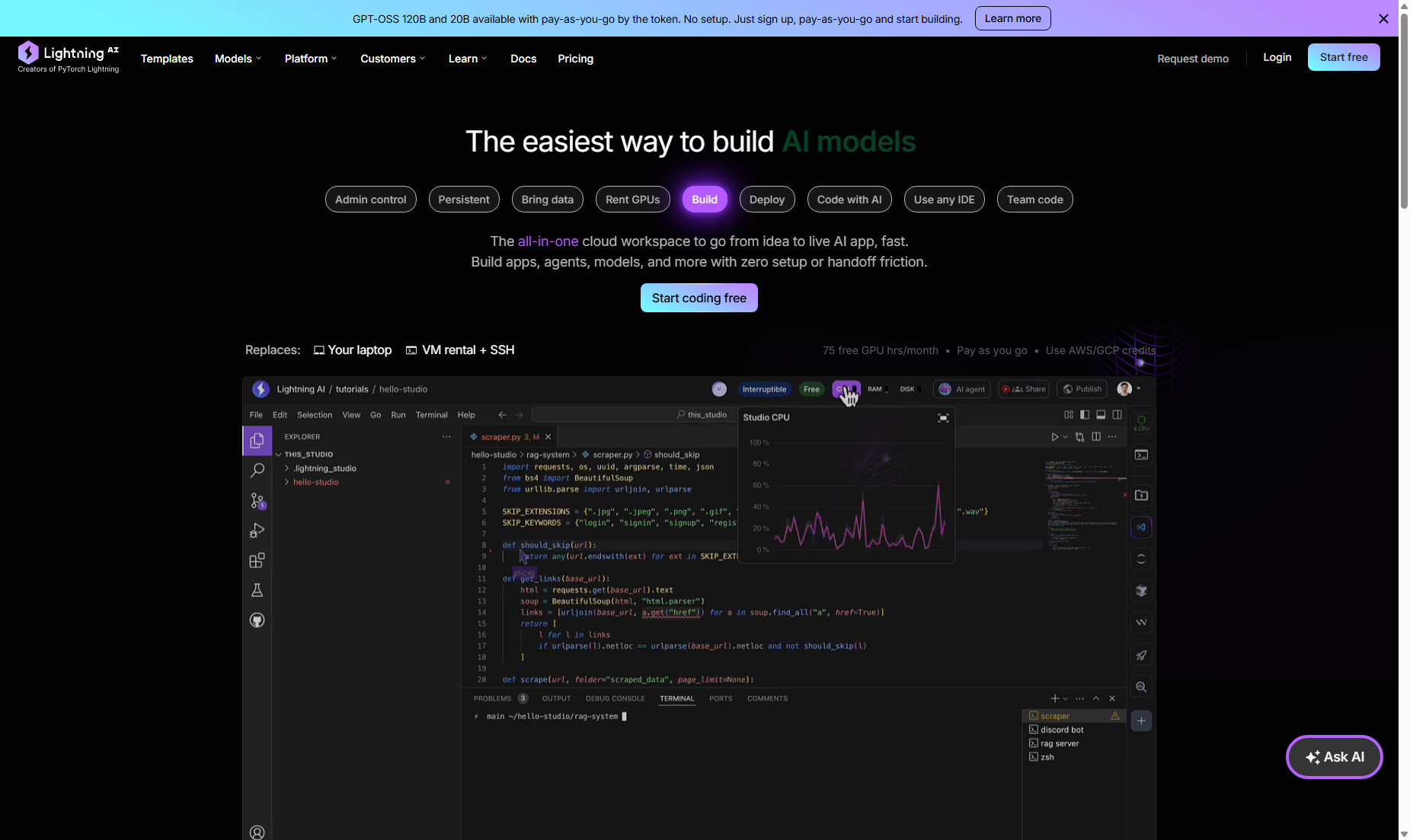
Task: Open the Weights & Biases style icon in rail
Action: pyautogui.click(x=1141, y=623)
